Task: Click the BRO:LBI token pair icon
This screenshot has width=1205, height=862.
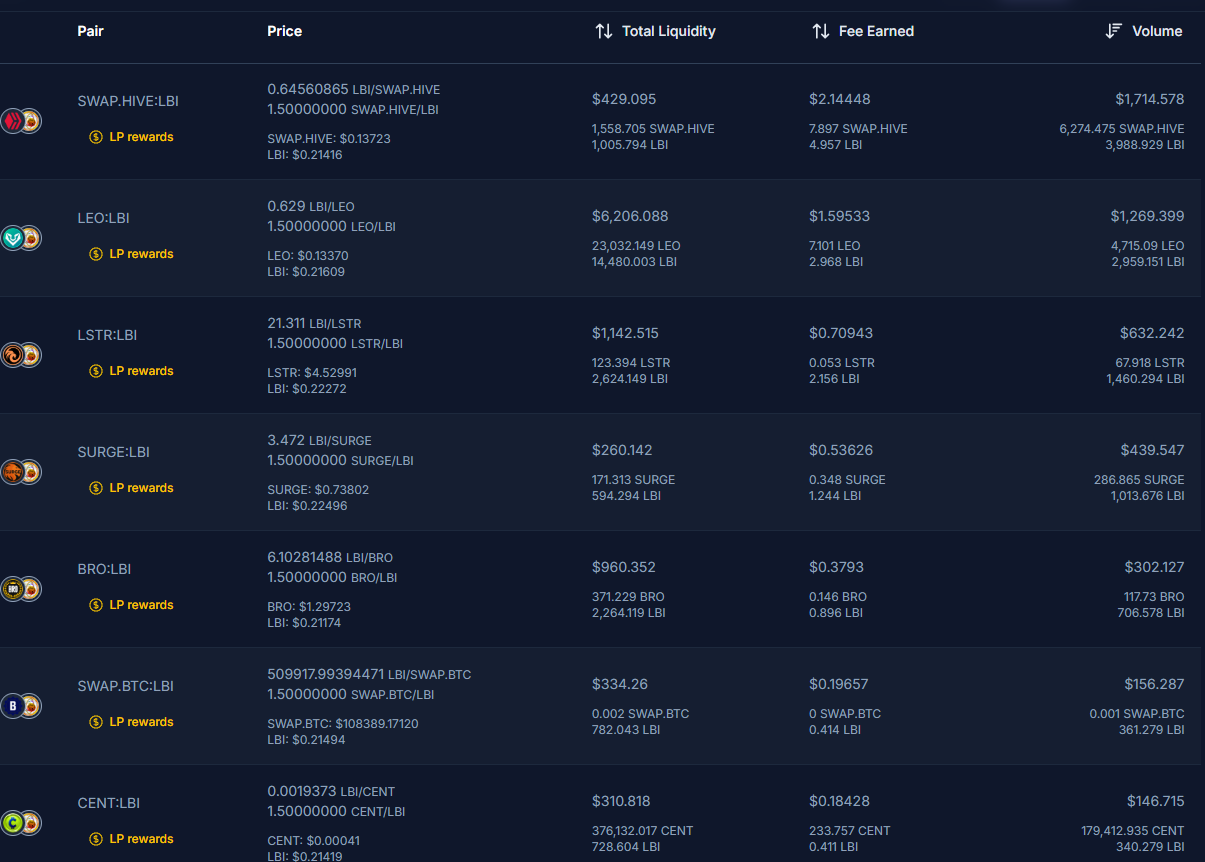Action: tap(20, 589)
